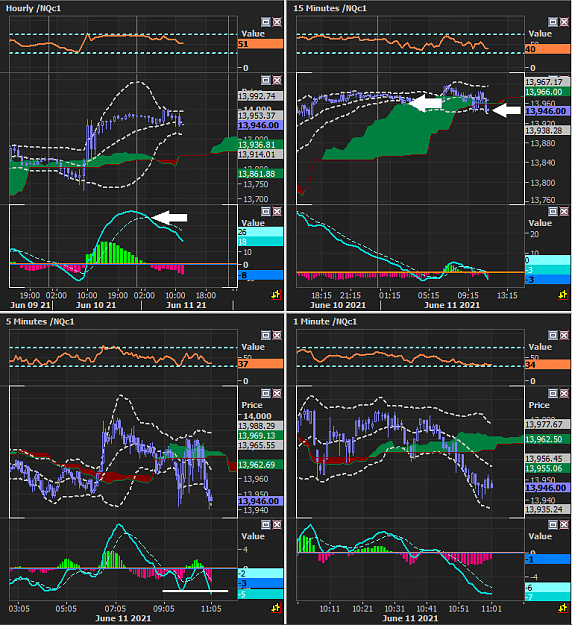Maximize the RSI pane in Hourly chart

(x=266, y=22)
